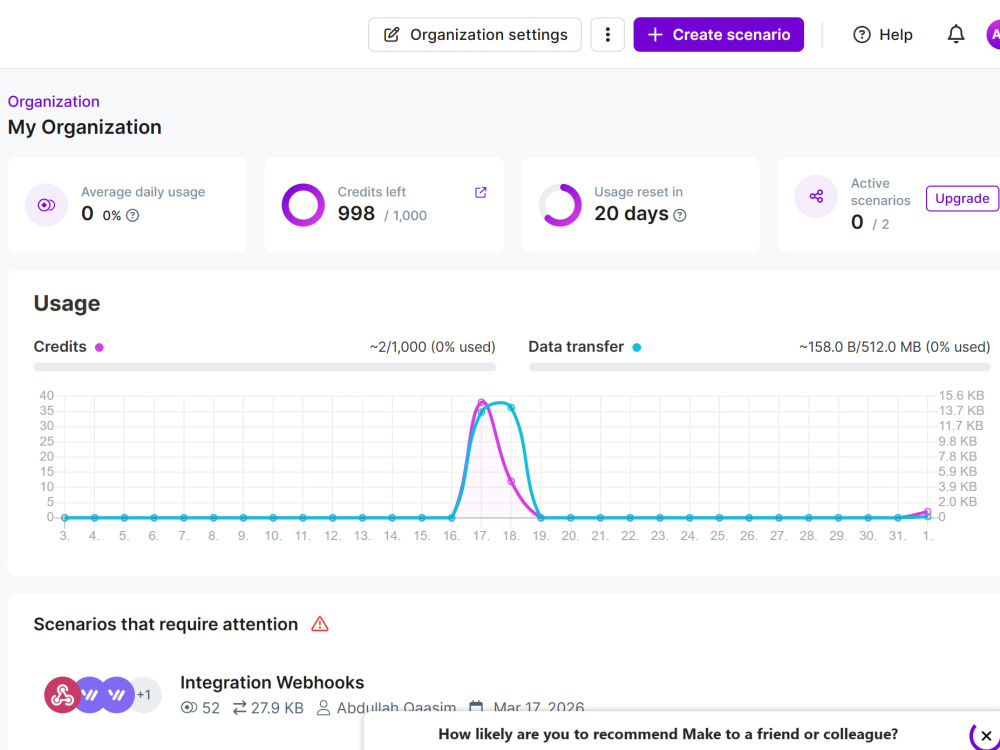The width and height of the screenshot is (1000, 750).
Task: Click the help icon next to Average daily usage
Action: tap(132, 216)
